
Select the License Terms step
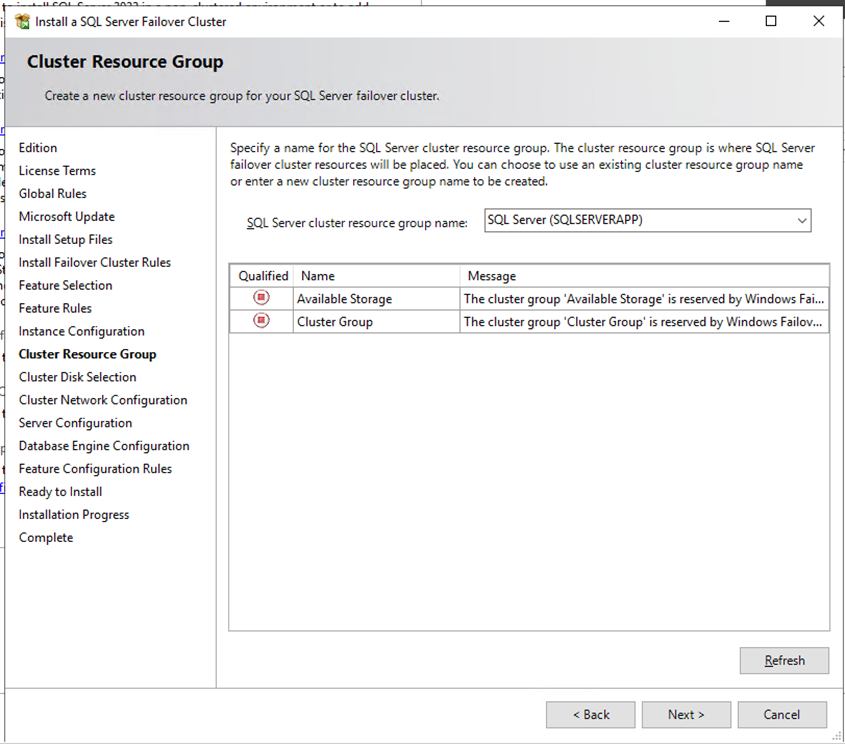57,171
